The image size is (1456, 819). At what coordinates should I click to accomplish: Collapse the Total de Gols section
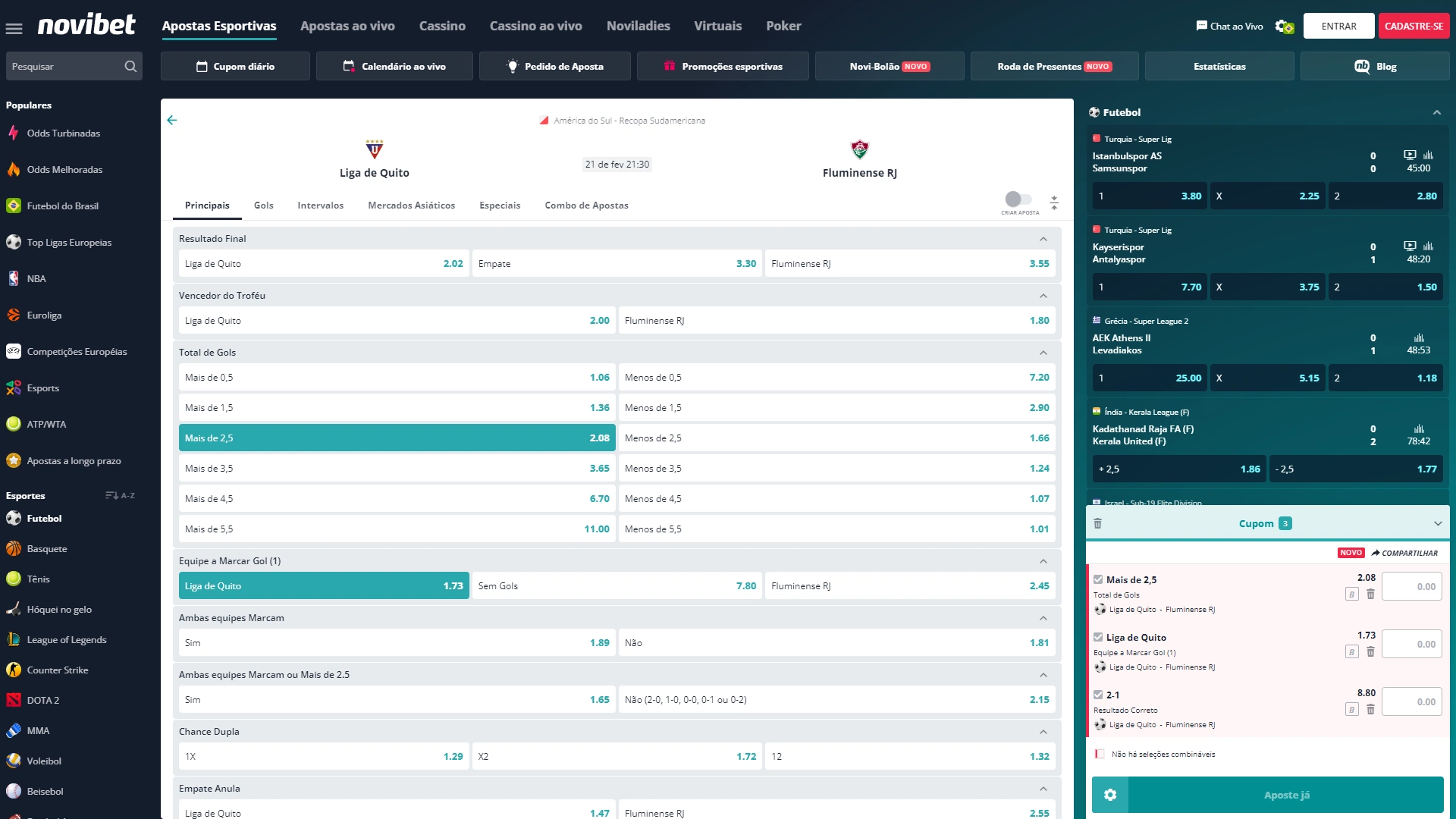pos(1043,353)
